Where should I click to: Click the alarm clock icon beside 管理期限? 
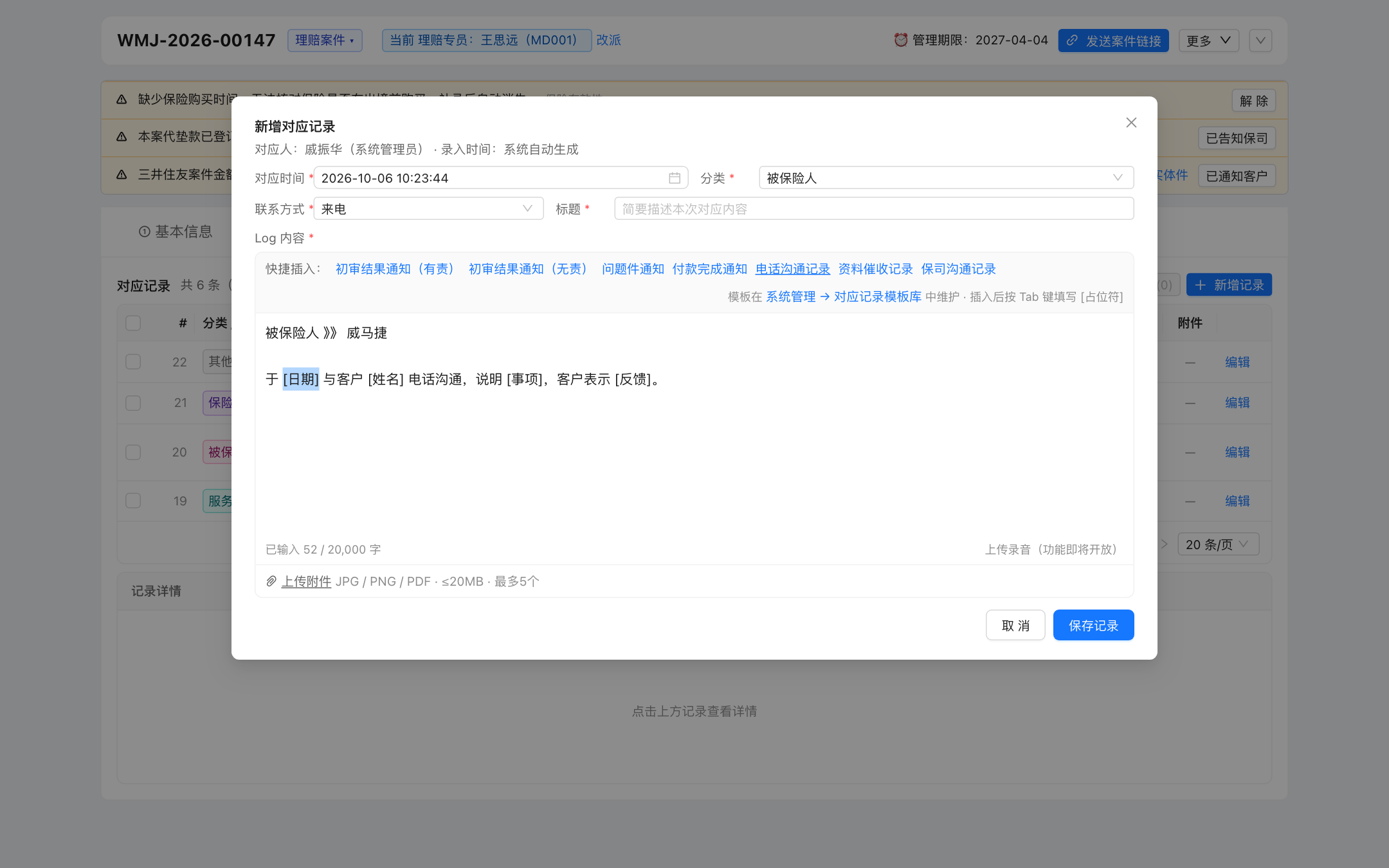pyautogui.click(x=901, y=40)
